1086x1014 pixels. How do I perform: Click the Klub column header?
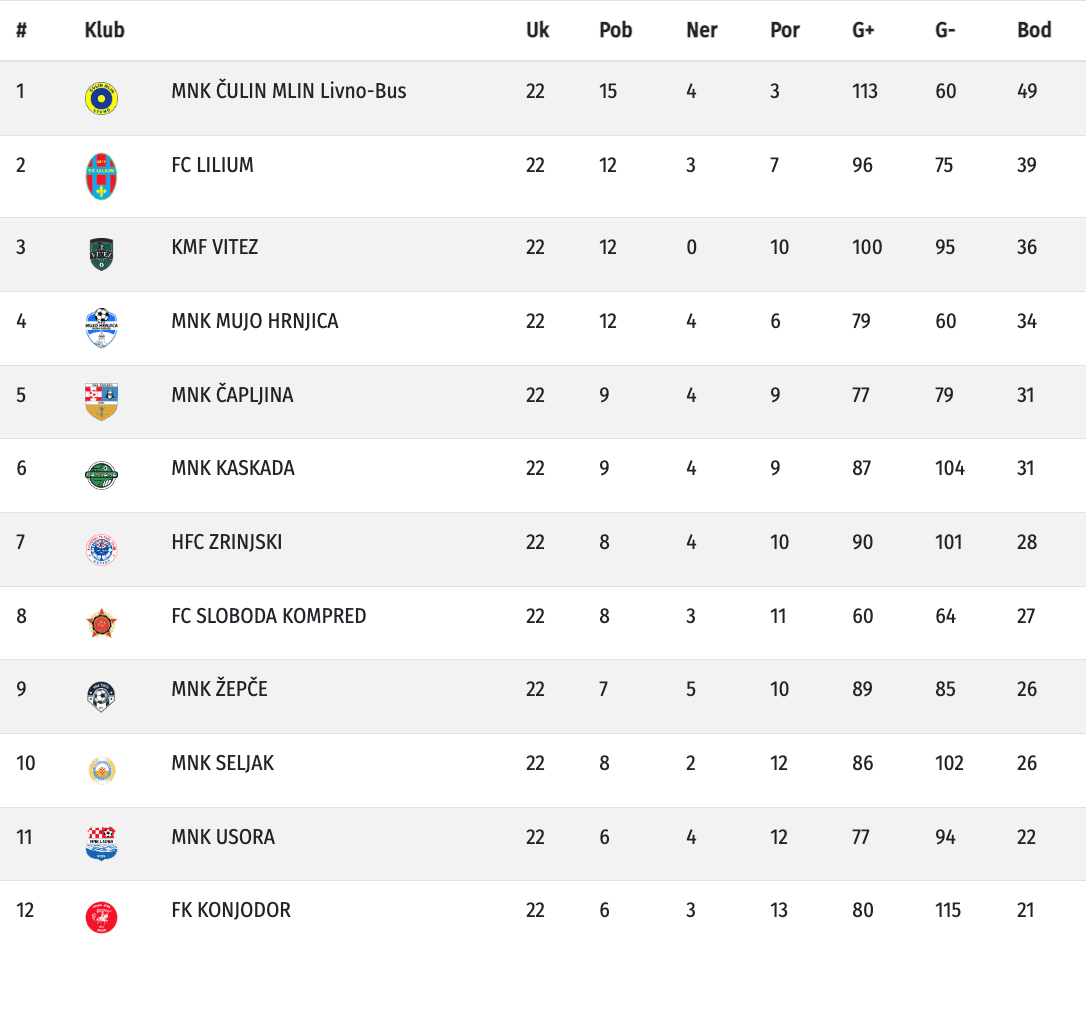click(104, 30)
